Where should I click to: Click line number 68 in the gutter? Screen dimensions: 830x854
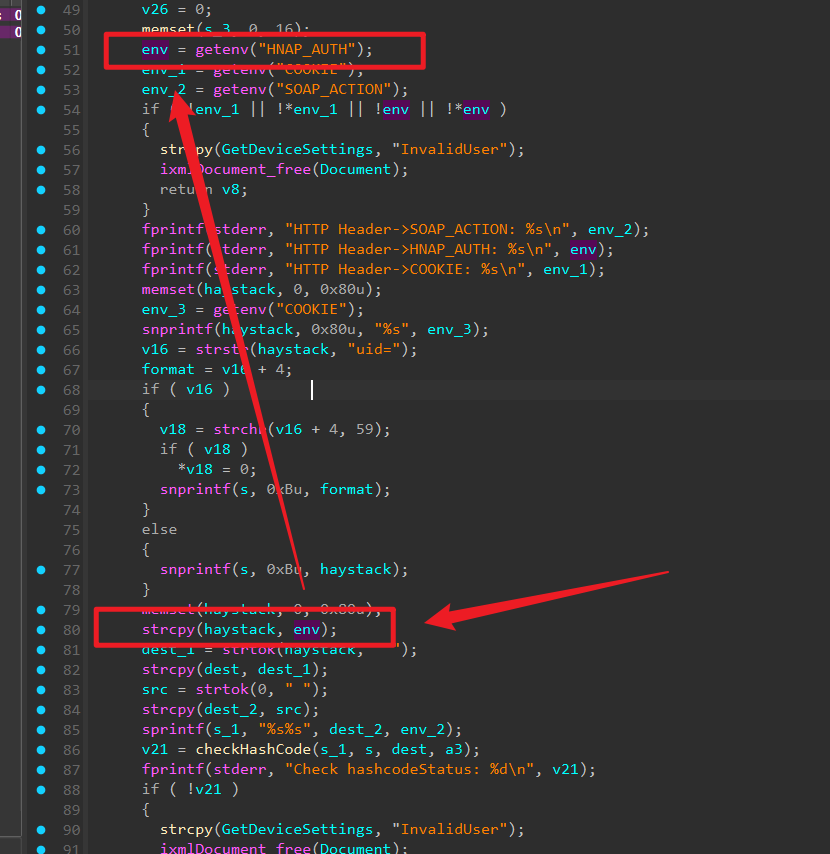point(71,390)
